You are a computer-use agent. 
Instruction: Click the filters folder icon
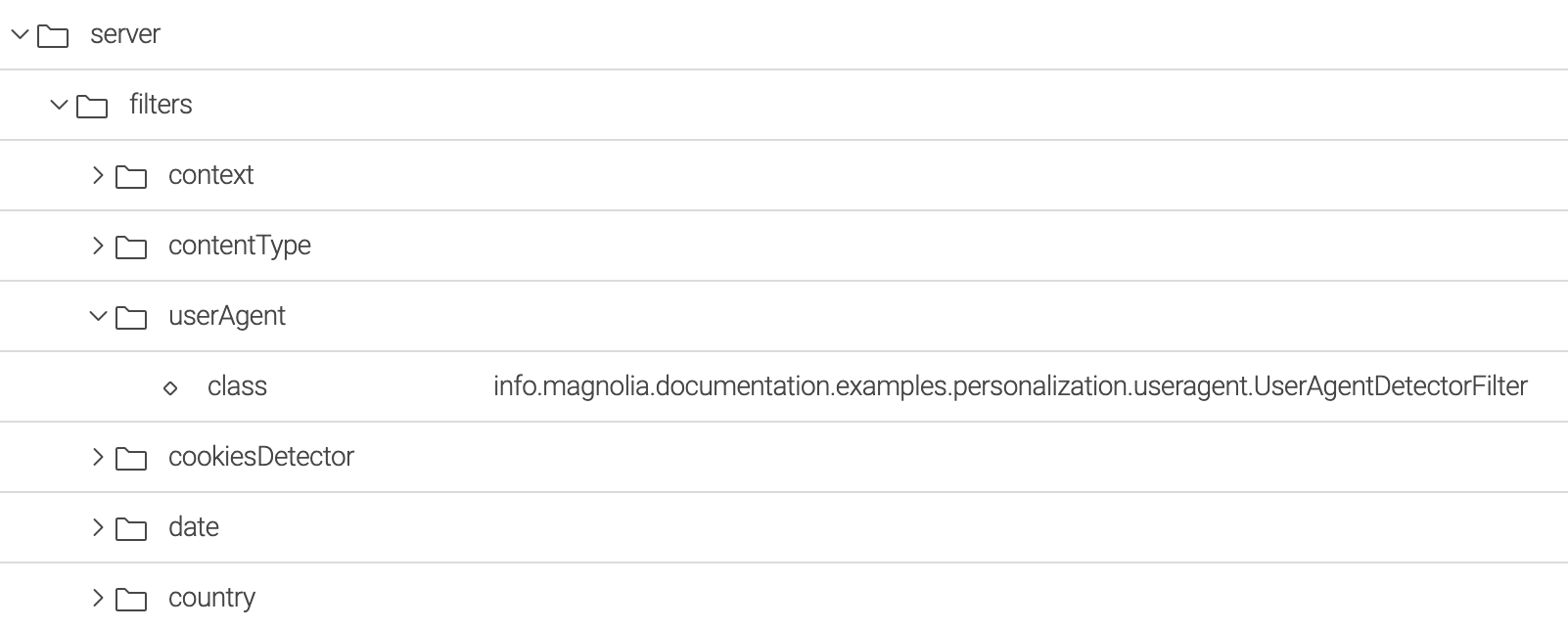coord(92,107)
